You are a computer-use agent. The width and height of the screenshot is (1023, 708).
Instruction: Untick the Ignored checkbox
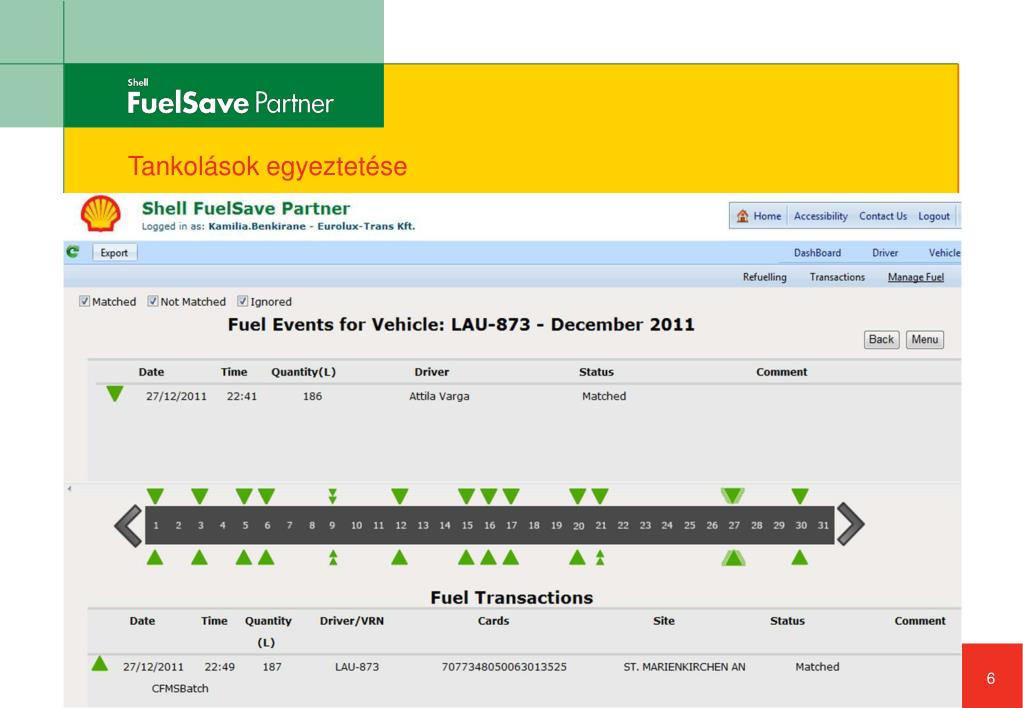243,301
